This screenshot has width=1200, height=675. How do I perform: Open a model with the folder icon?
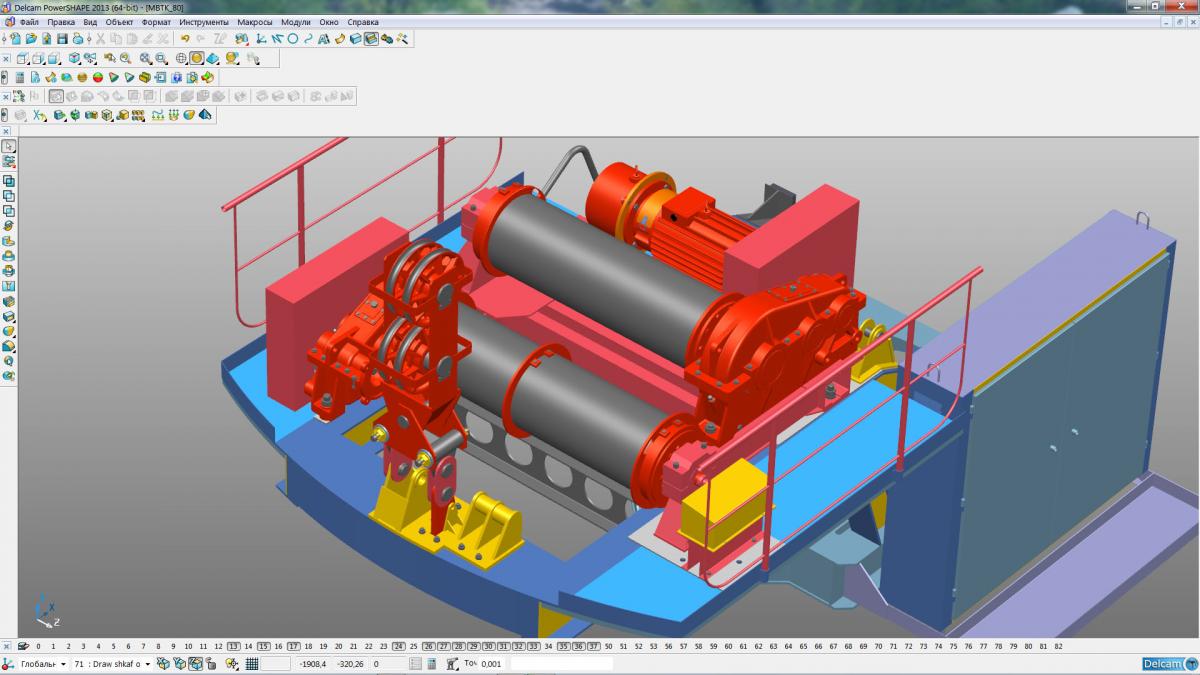coord(31,38)
